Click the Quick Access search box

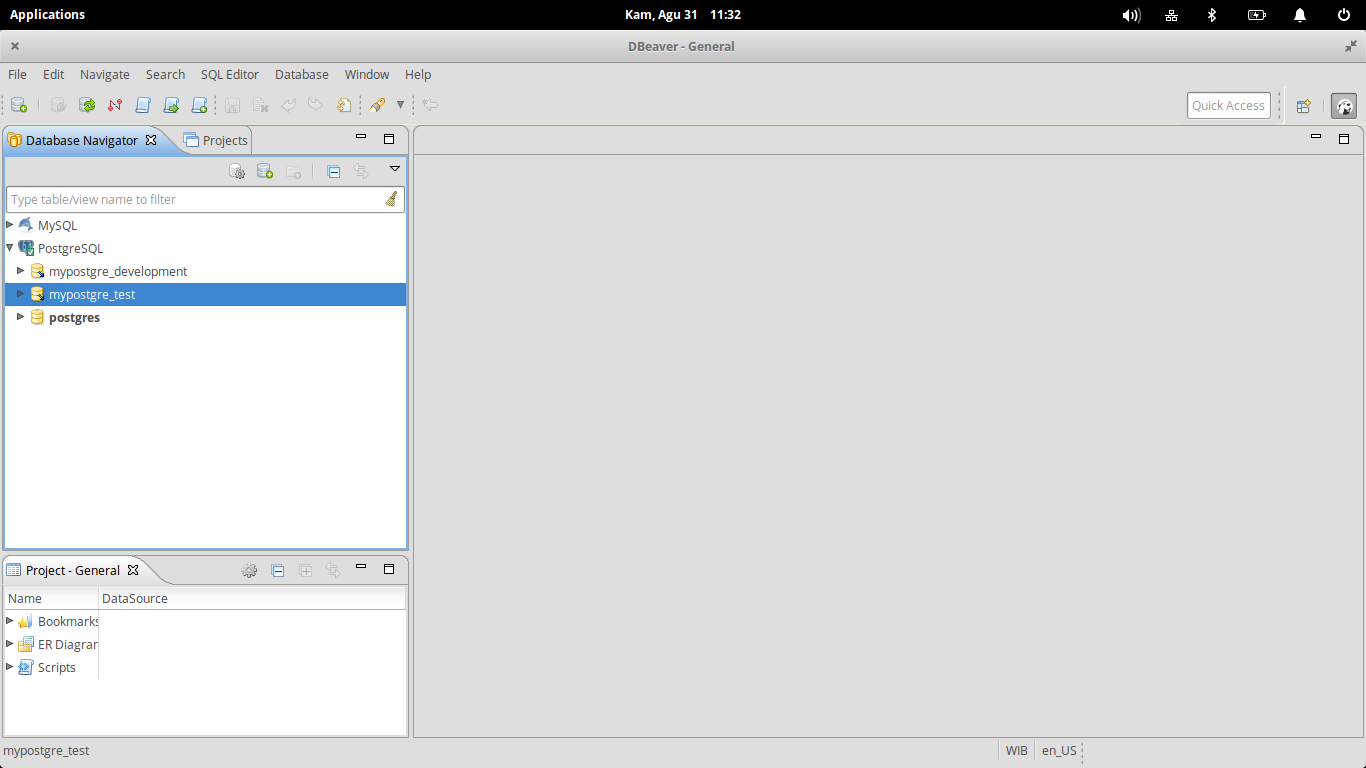(x=1229, y=105)
